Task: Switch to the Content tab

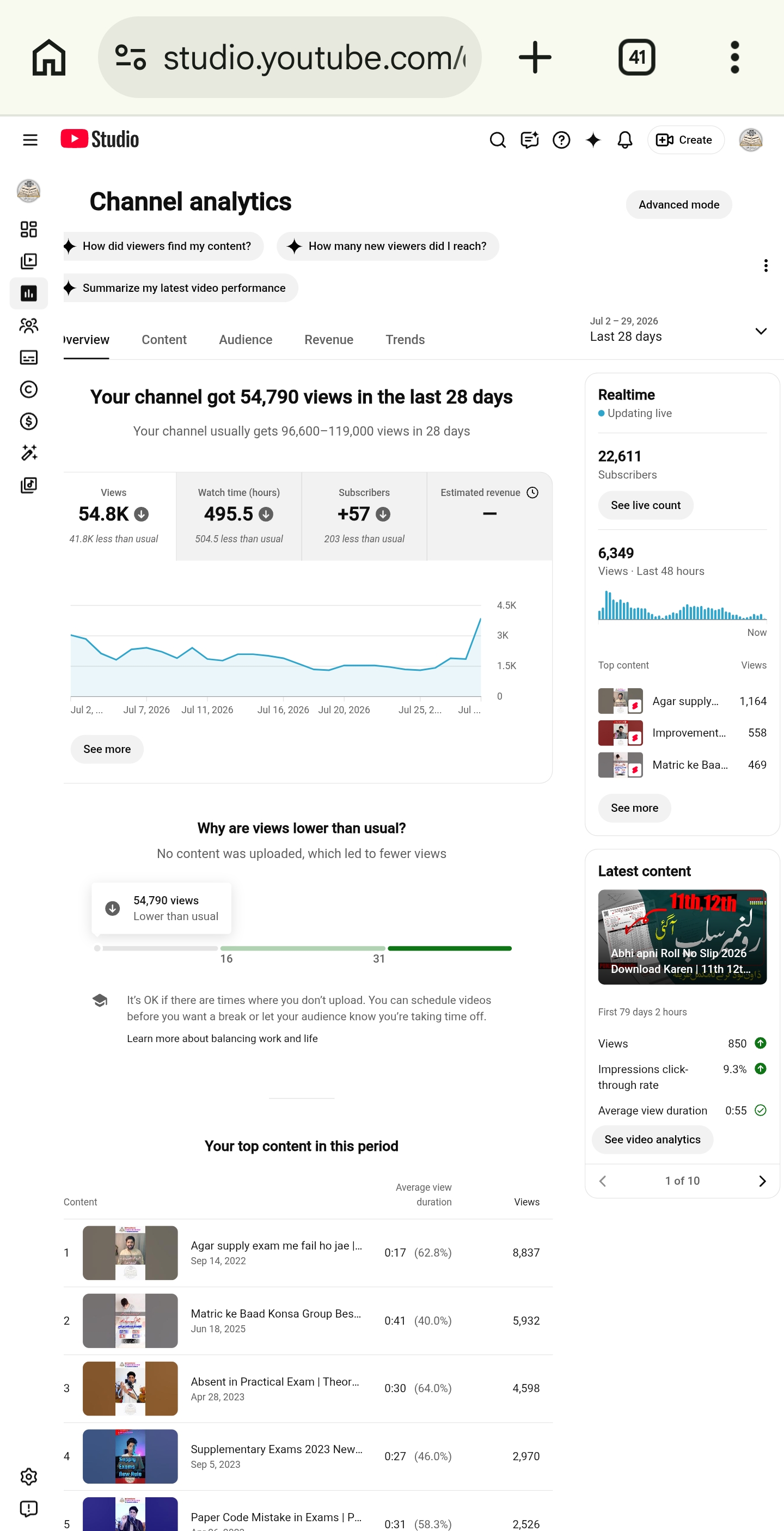Action: [164, 340]
